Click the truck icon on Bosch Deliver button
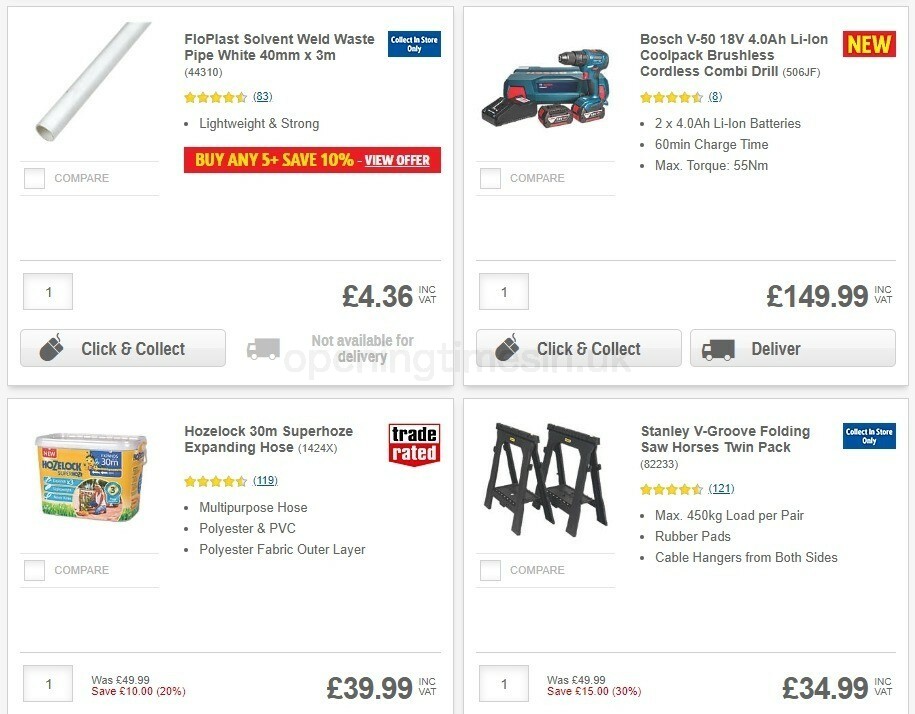Screen dimensions: 915x714 718,348
